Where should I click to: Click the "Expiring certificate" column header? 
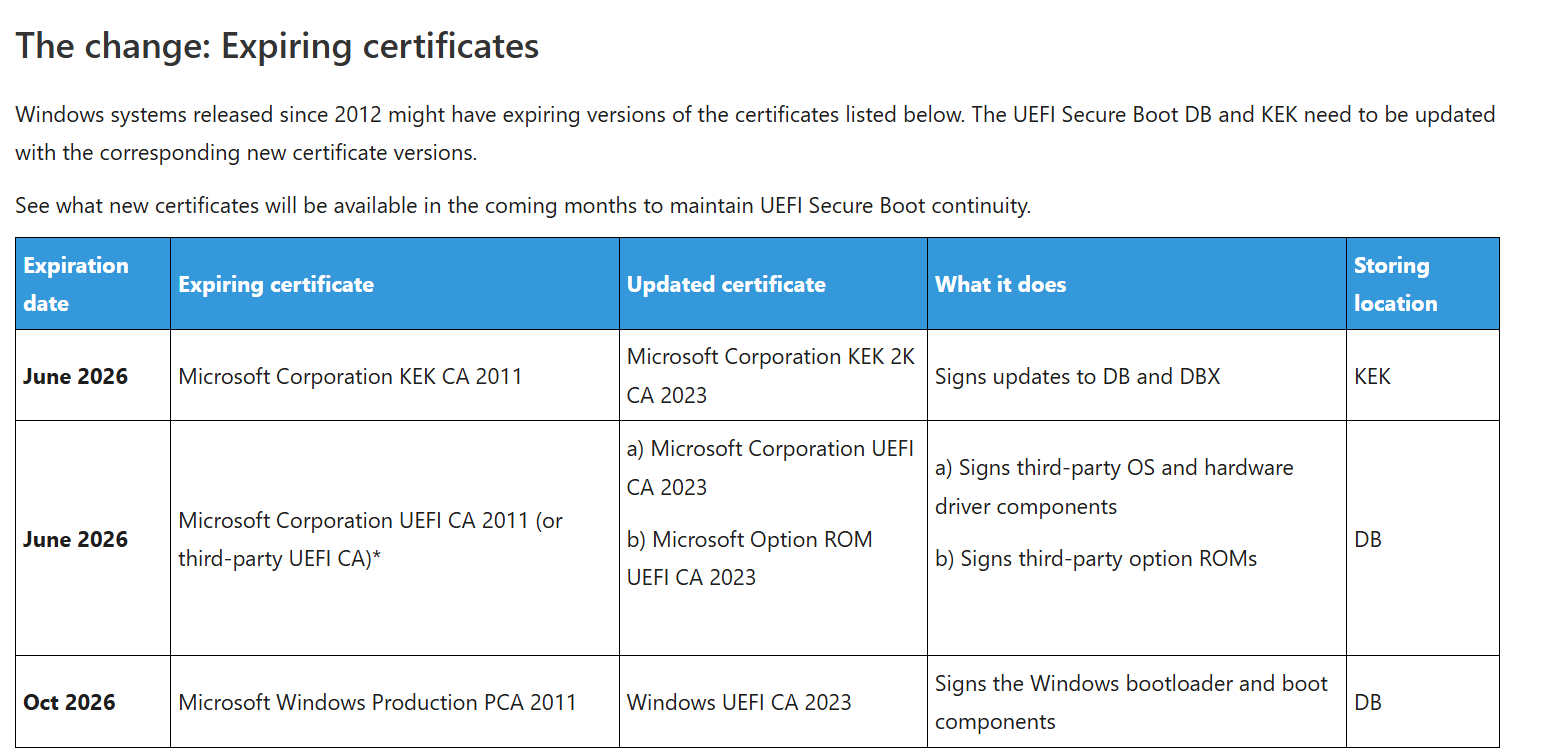point(276,284)
